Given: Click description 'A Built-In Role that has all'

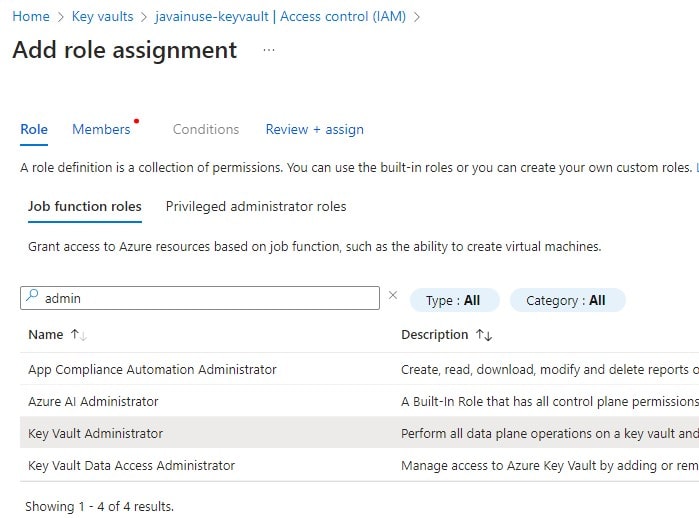Looking at the screenshot, I should tap(550, 401).
